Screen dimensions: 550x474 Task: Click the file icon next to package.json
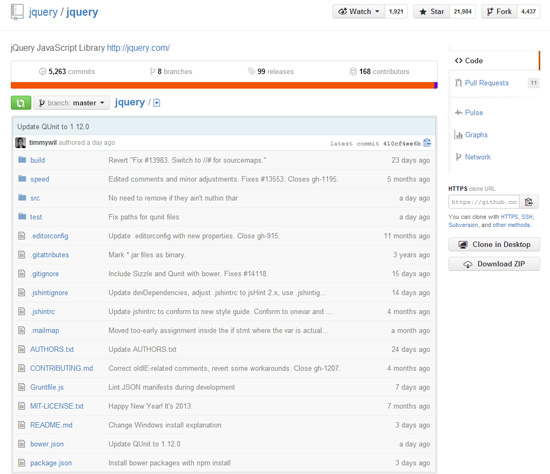[22, 463]
